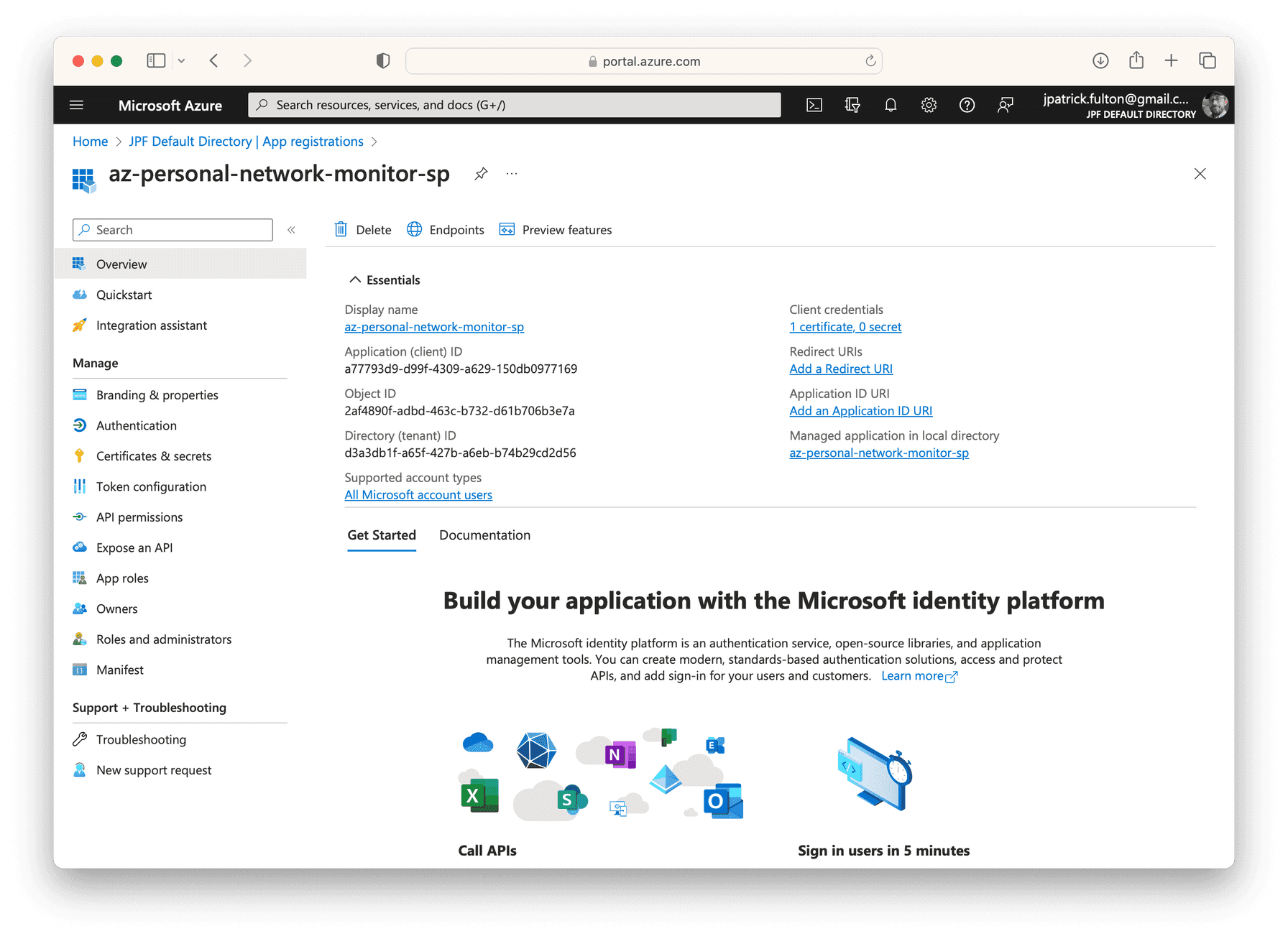Open more options ellipsis beside title

click(x=512, y=174)
